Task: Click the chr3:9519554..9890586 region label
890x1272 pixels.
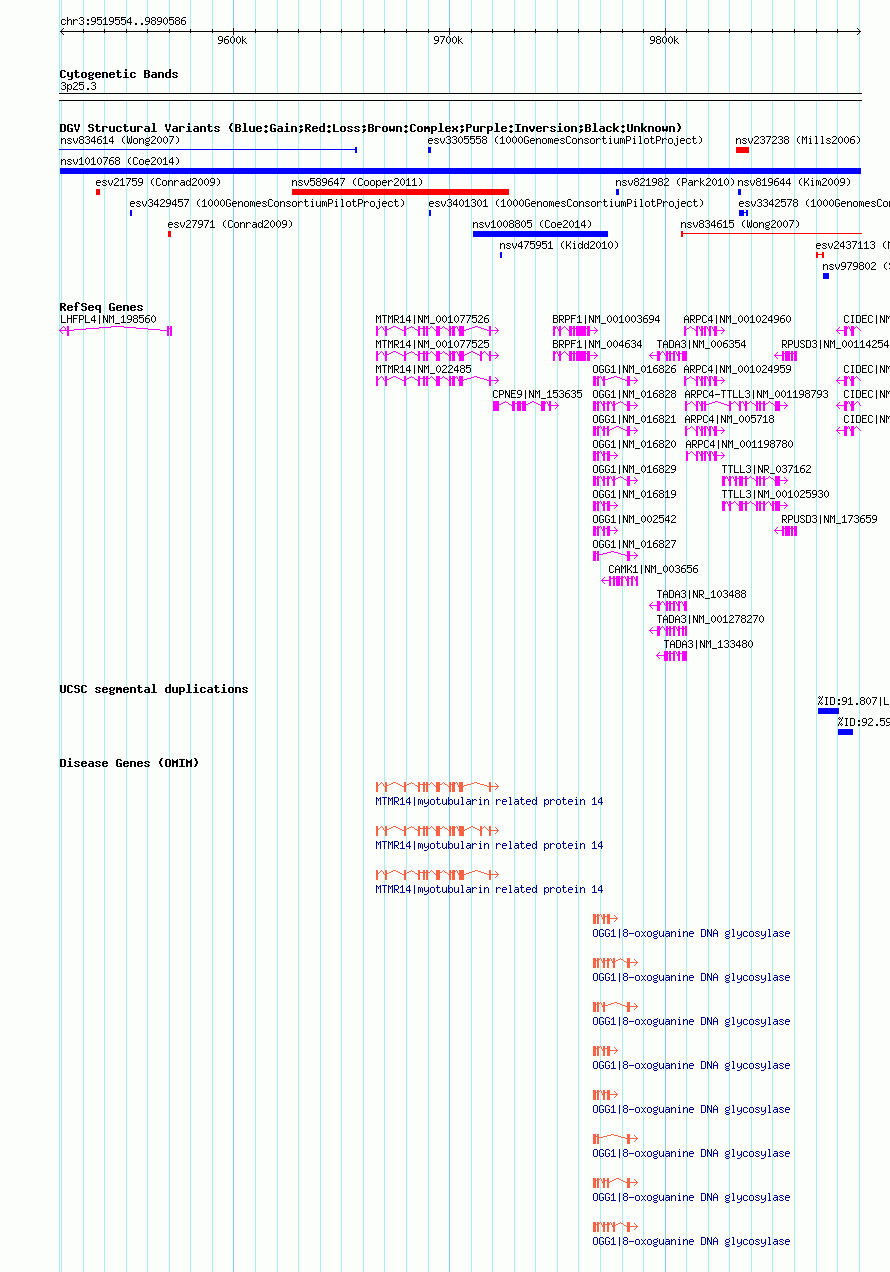Action: [123, 21]
